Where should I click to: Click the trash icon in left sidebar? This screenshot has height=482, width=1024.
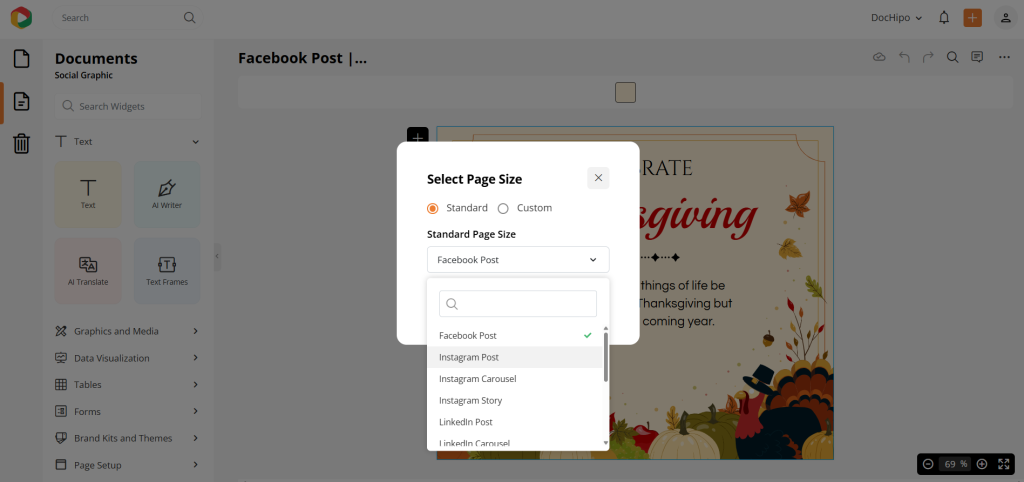click(x=21, y=144)
